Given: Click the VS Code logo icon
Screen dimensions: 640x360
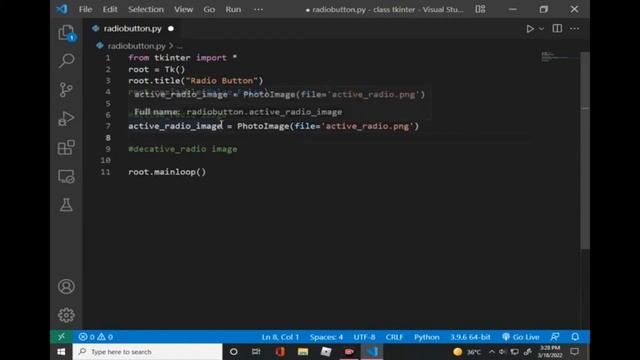Looking at the screenshot, I should coord(62,9).
